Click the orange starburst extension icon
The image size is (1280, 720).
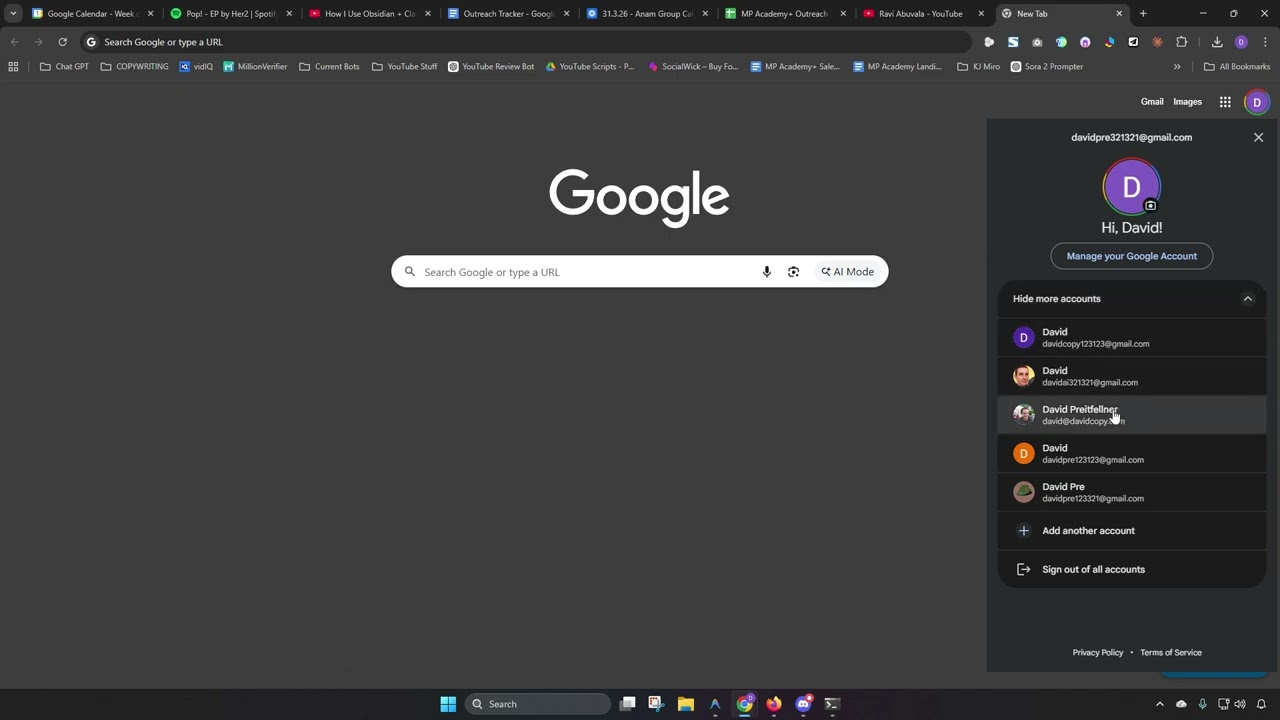1157,42
